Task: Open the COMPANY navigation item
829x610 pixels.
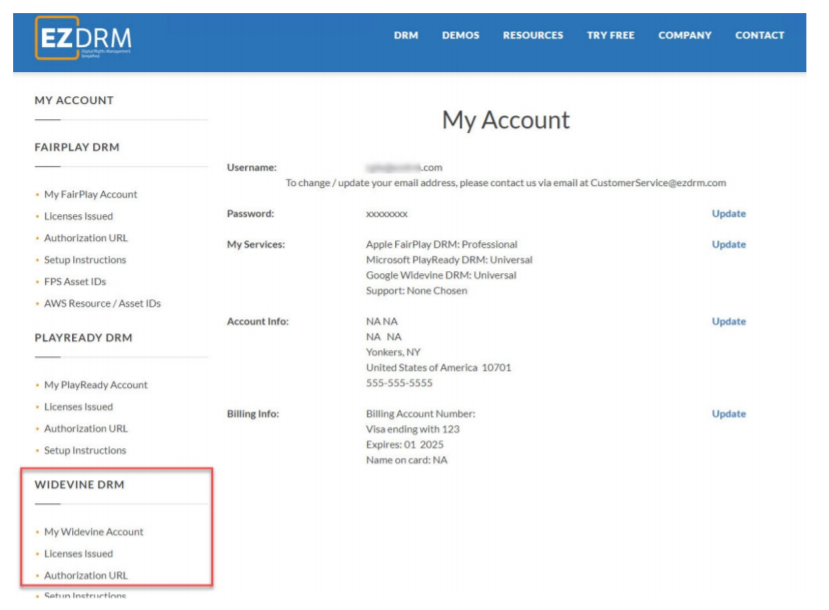Action: 685,35
